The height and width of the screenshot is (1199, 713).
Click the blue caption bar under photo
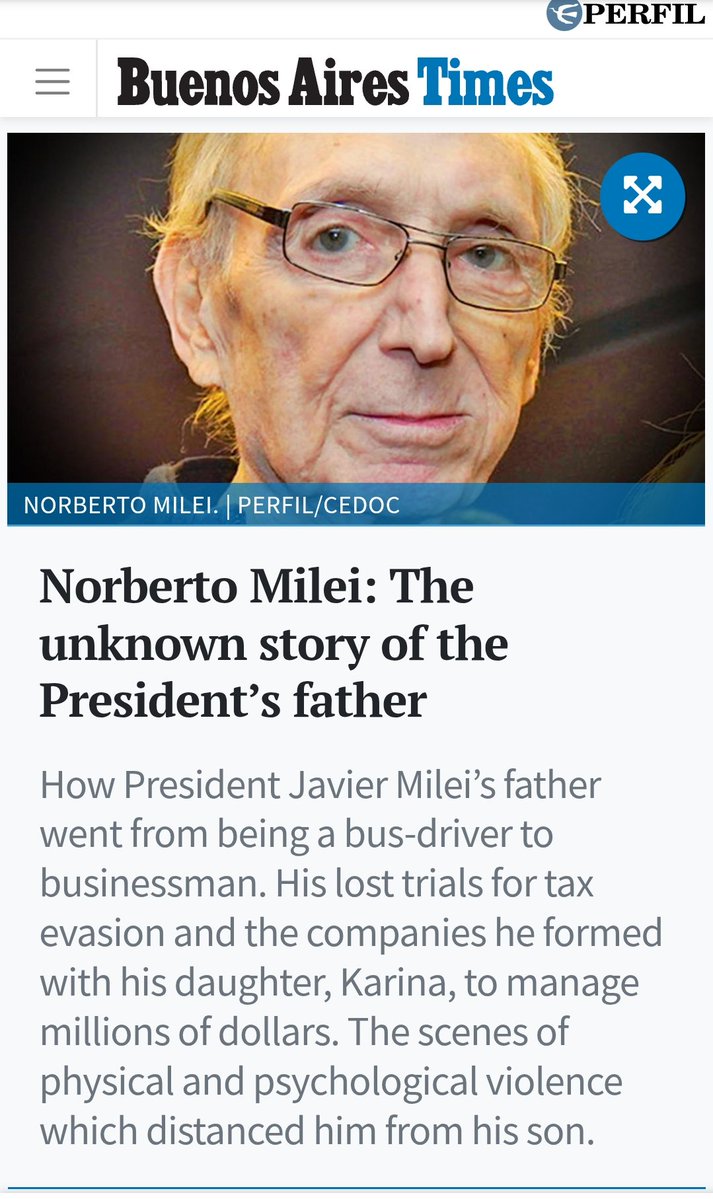[x=550, y=505]
